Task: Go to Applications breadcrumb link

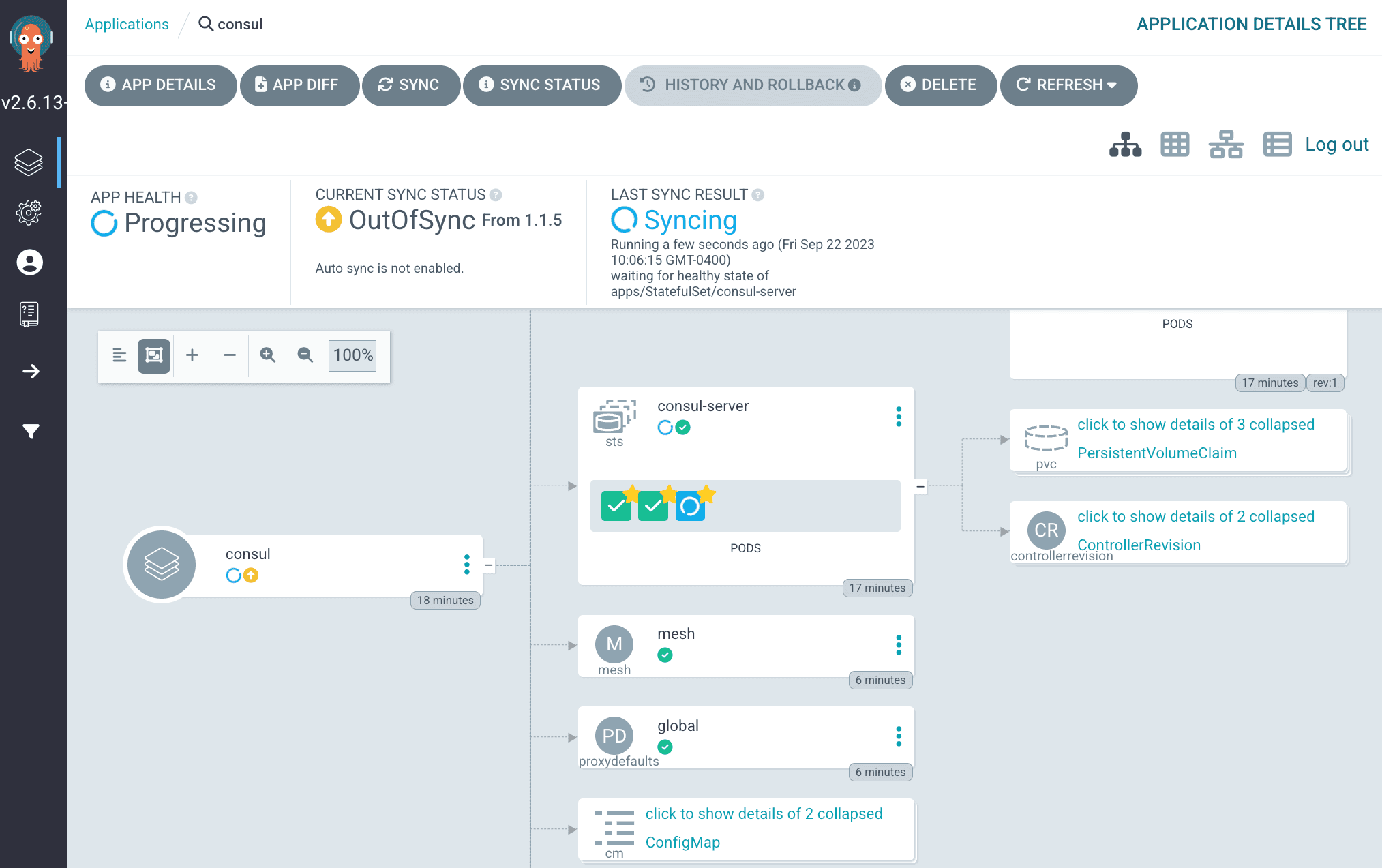Action: coord(127,24)
